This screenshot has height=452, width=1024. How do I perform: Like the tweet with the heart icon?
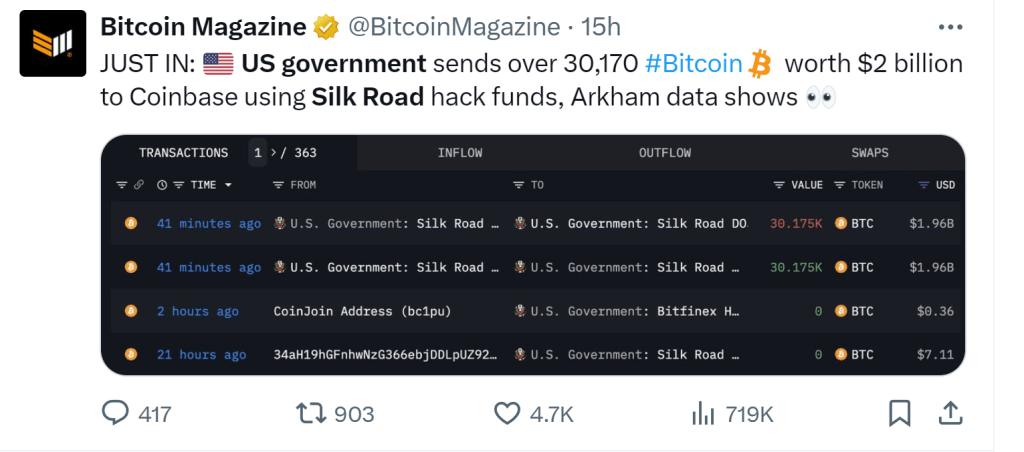pos(508,413)
